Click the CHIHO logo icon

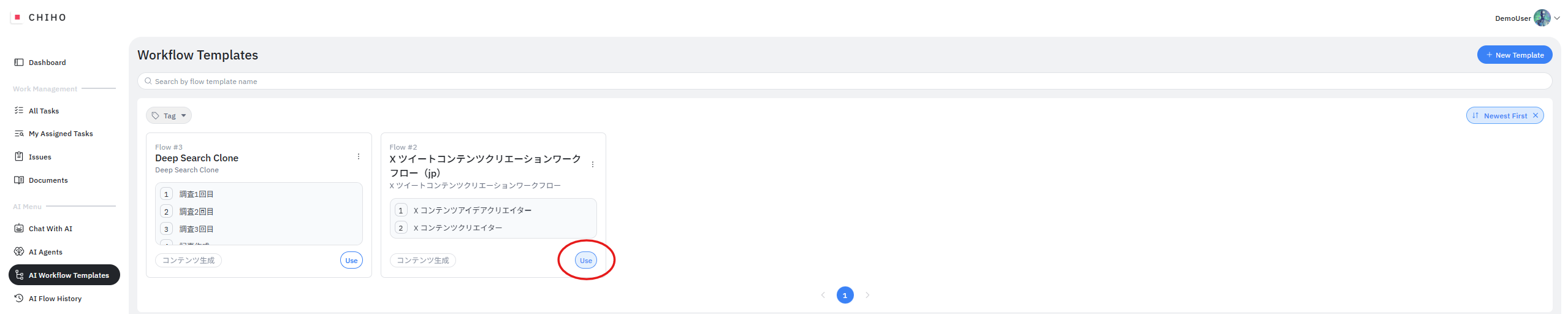click(17, 17)
